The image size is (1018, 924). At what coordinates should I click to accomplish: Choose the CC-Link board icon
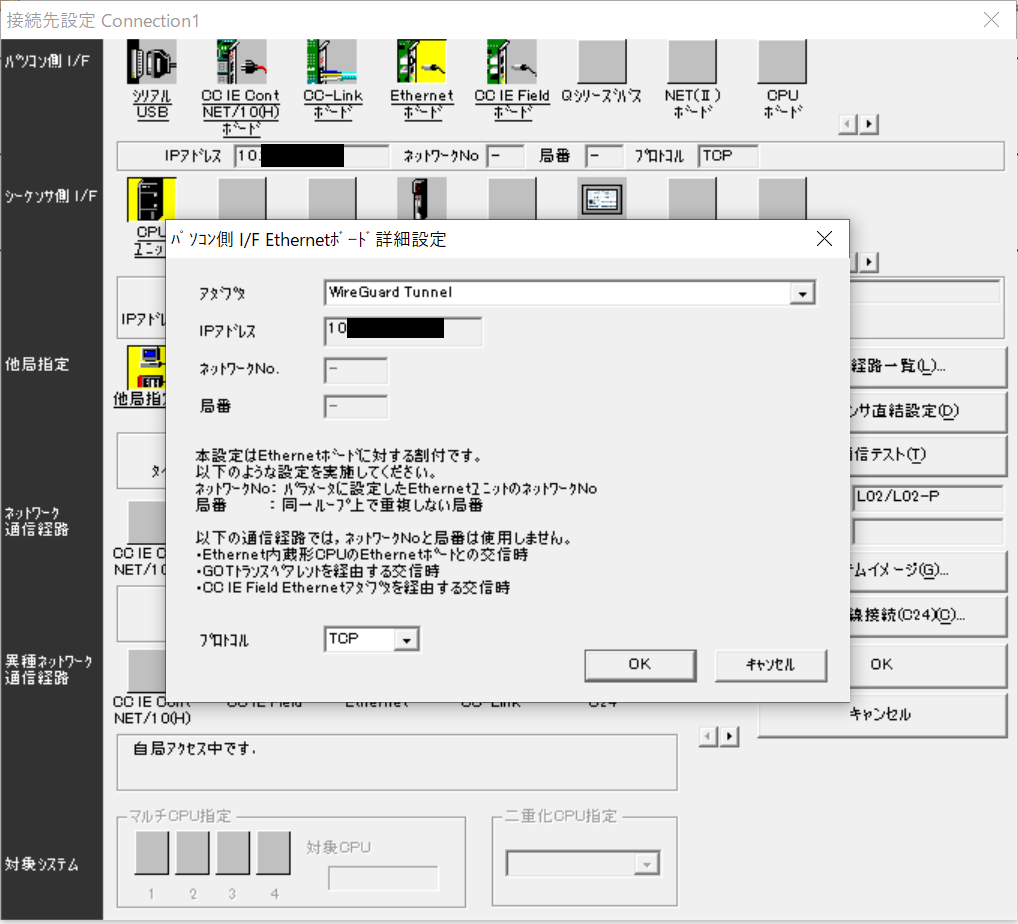tap(331, 63)
